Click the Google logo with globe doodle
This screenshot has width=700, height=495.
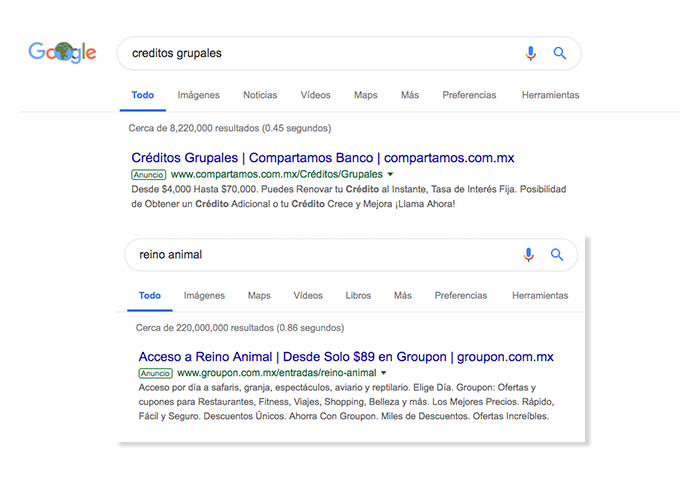click(62, 52)
